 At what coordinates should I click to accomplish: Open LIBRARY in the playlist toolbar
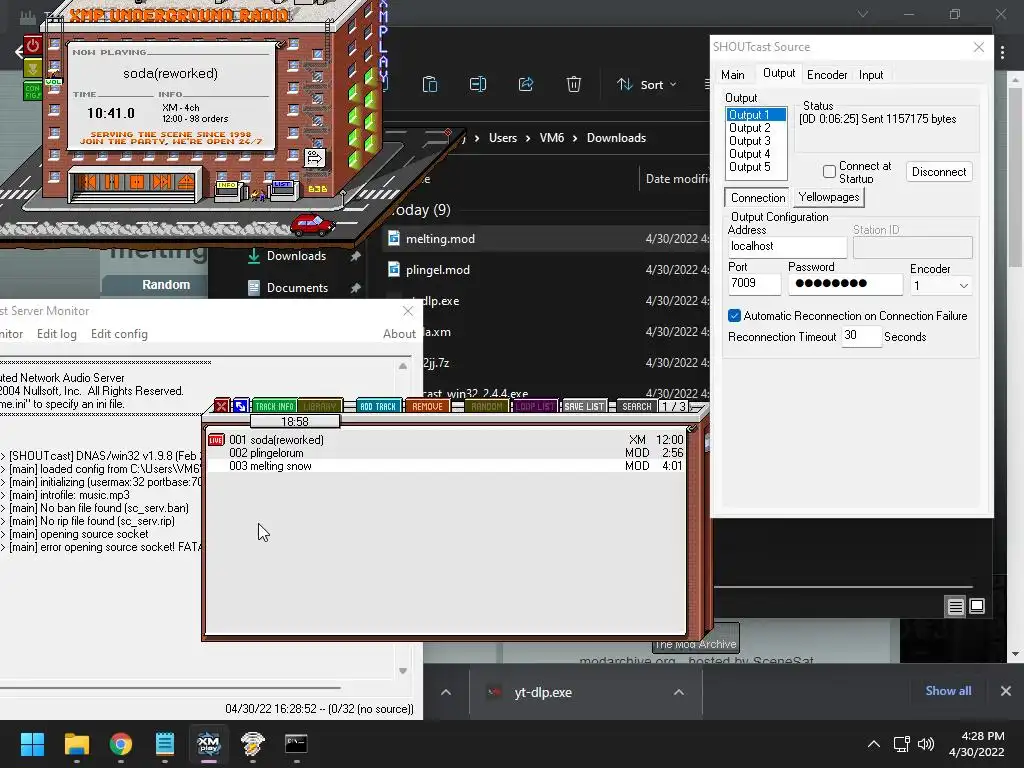tap(319, 406)
